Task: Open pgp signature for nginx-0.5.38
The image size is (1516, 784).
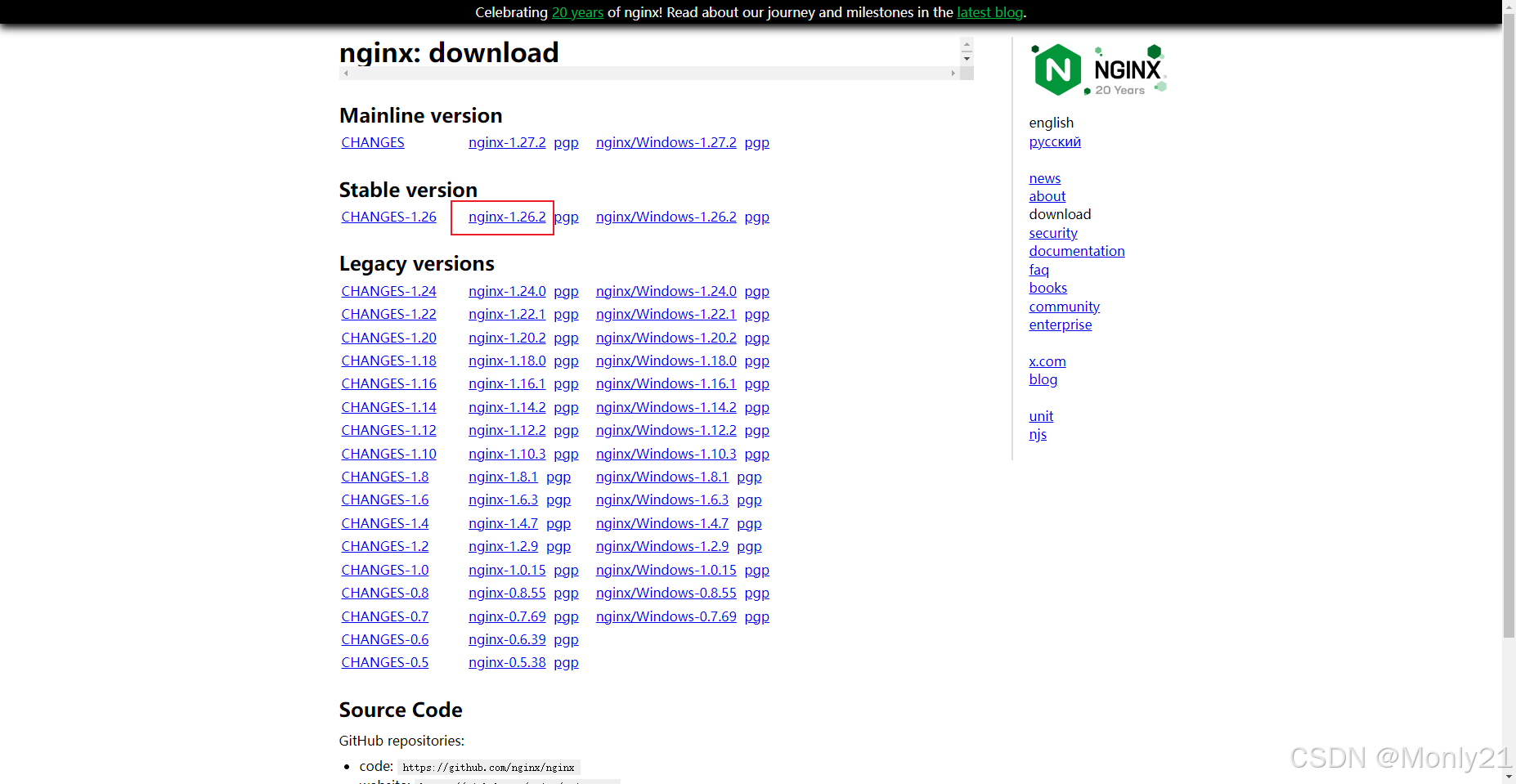Action: point(566,662)
